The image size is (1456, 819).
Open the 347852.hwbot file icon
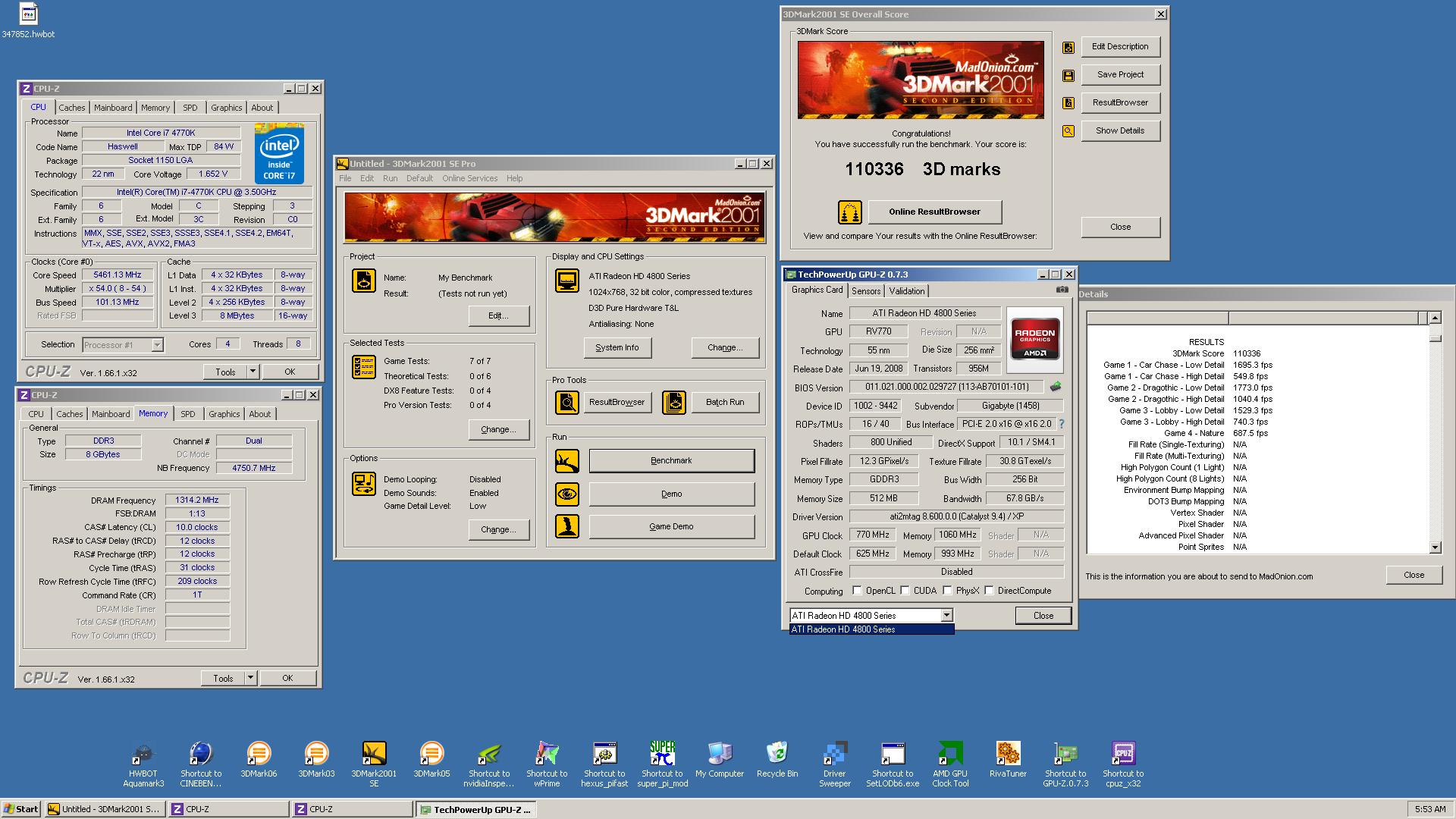(x=27, y=15)
